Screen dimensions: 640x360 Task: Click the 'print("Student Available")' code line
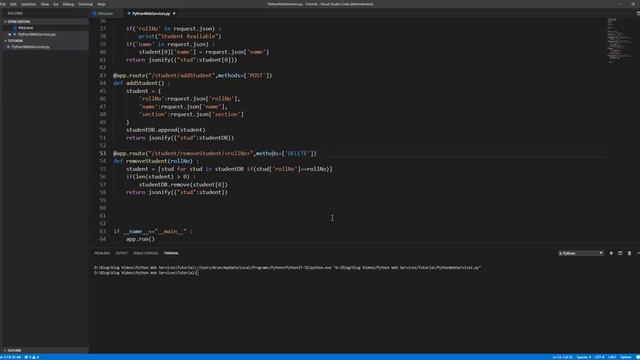point(180,36)
